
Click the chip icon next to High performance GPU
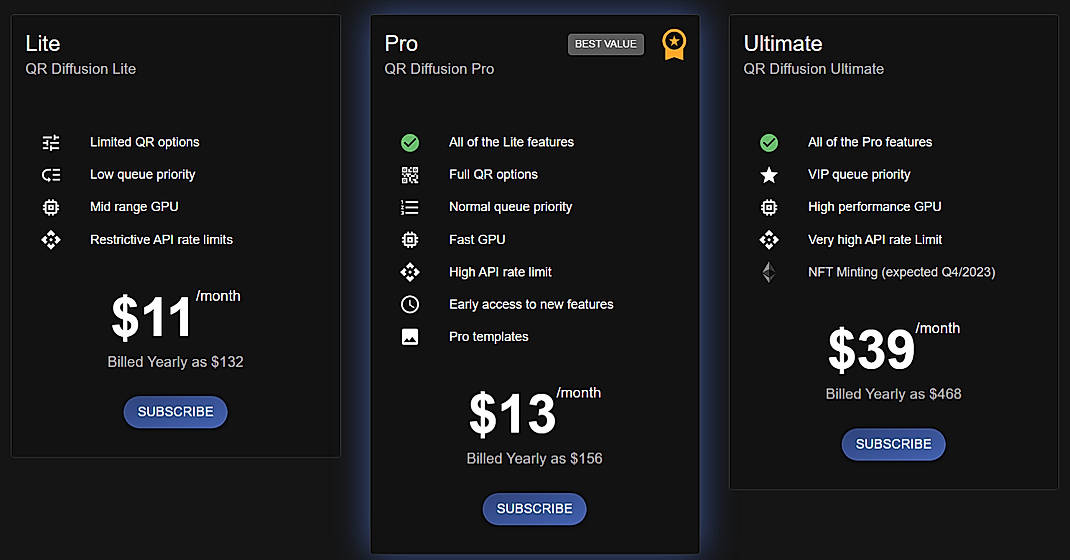pos(769,207)
